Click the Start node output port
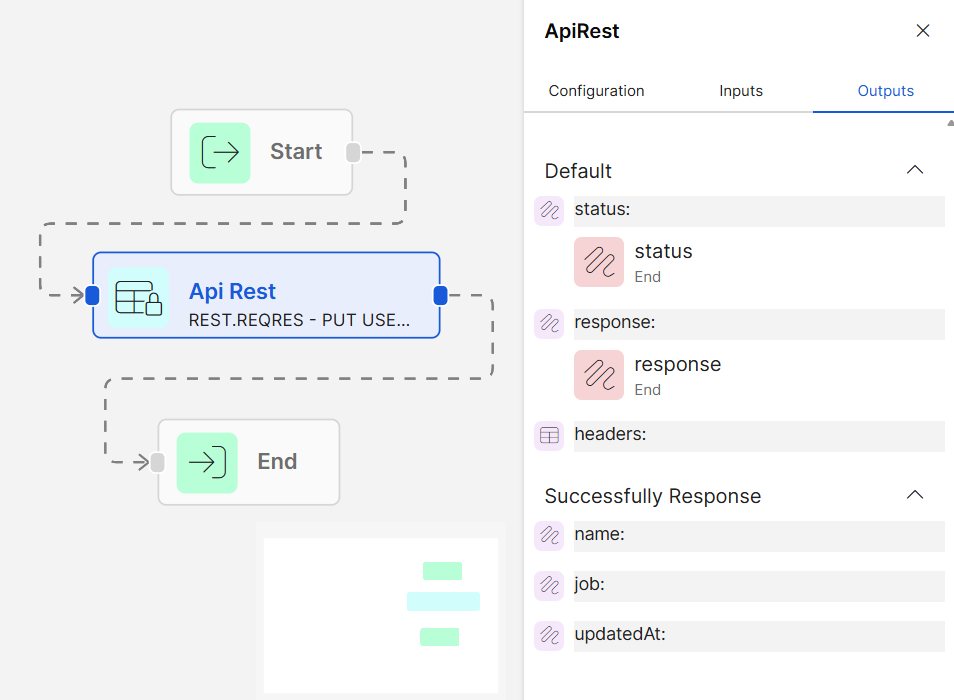This screenshot has width=954, height=700. [352, 152]
